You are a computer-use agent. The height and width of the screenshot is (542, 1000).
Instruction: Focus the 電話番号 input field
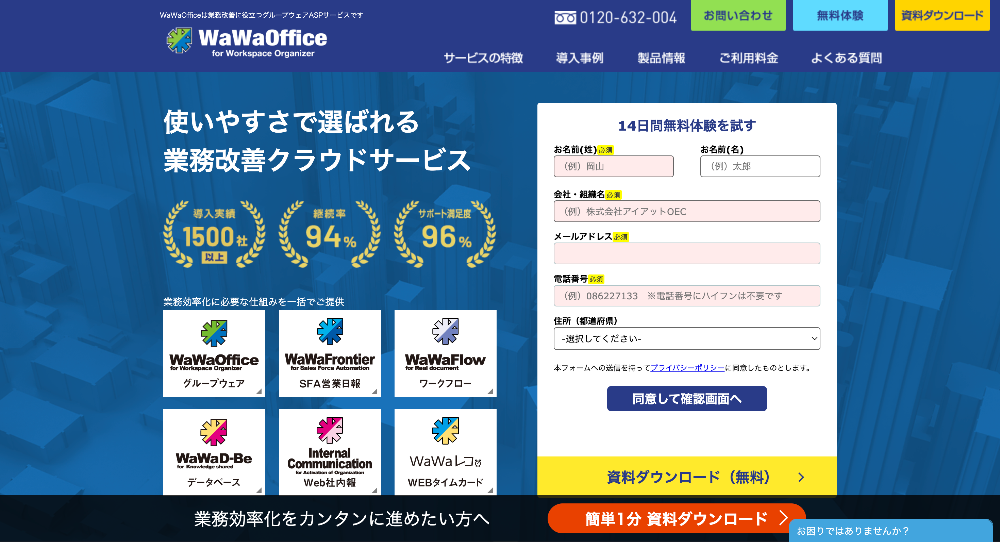(687, 296)
